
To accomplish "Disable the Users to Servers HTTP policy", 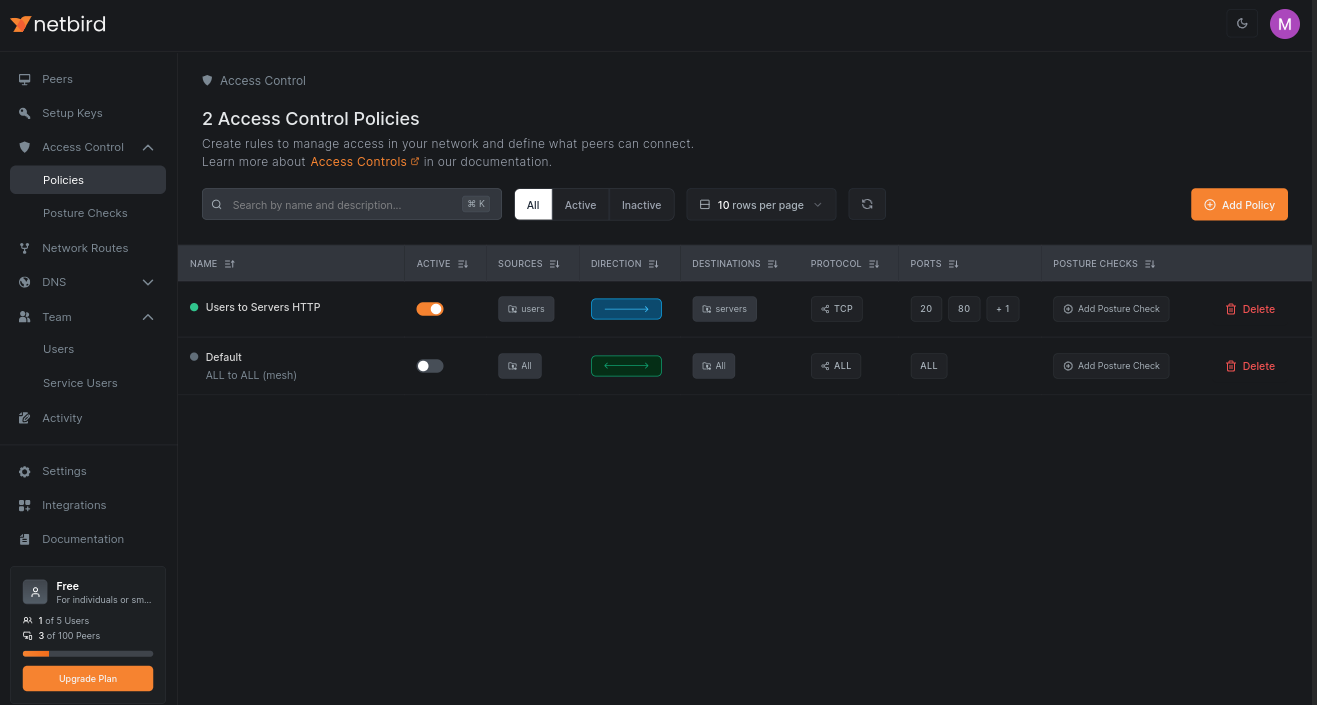I will coord(430,308).
